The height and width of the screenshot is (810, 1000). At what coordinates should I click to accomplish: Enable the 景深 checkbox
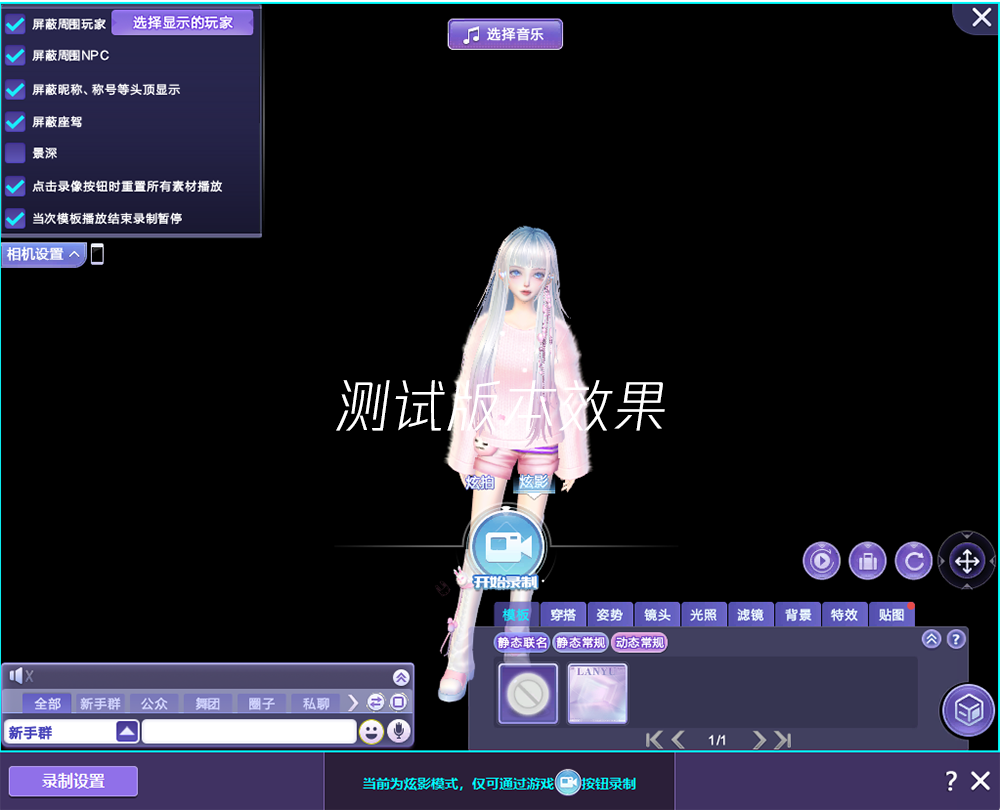pyautogui.click(x=14, y=153)
